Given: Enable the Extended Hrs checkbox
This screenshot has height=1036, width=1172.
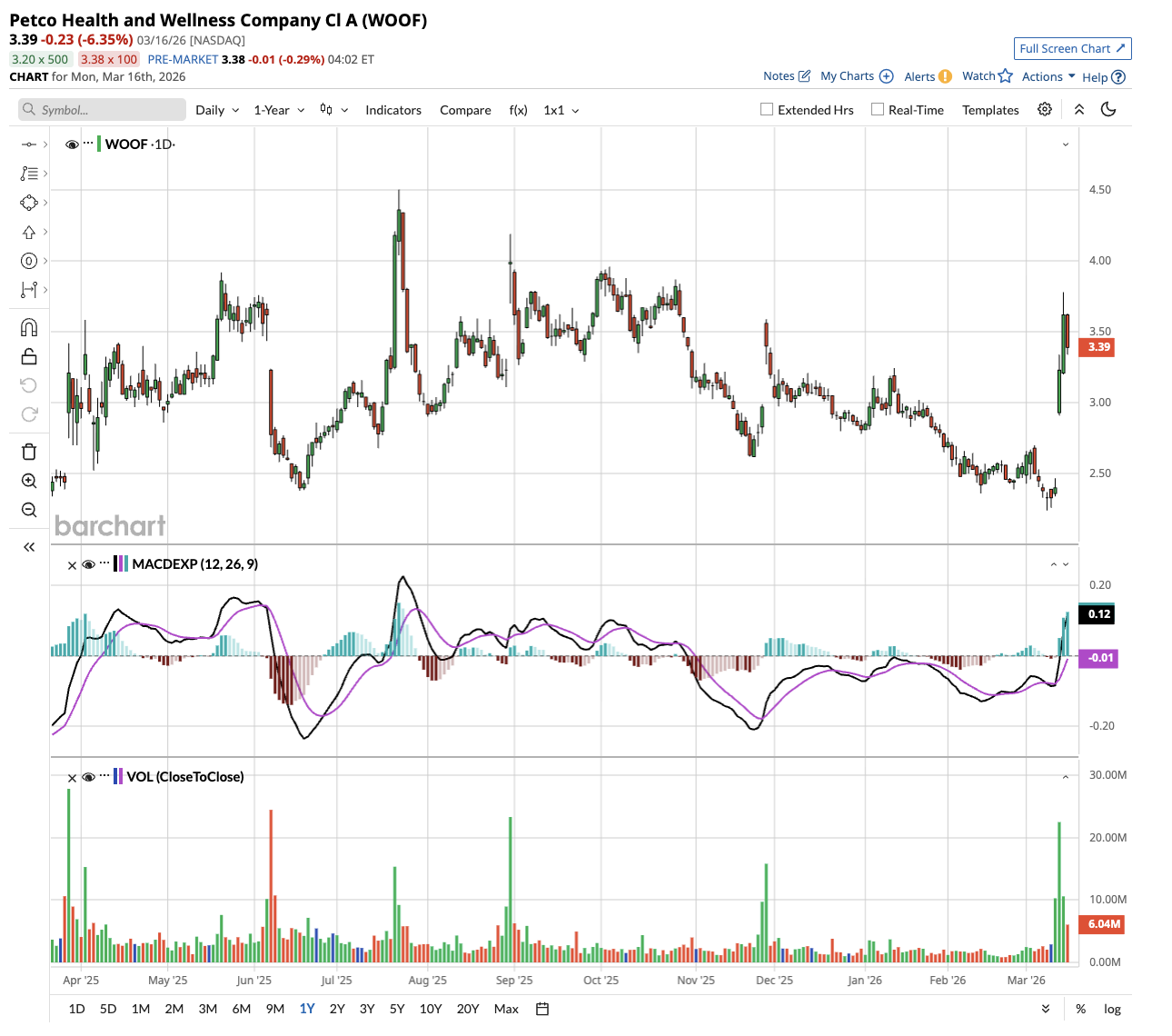Looking at the screenshot, I should pos(767,109).
